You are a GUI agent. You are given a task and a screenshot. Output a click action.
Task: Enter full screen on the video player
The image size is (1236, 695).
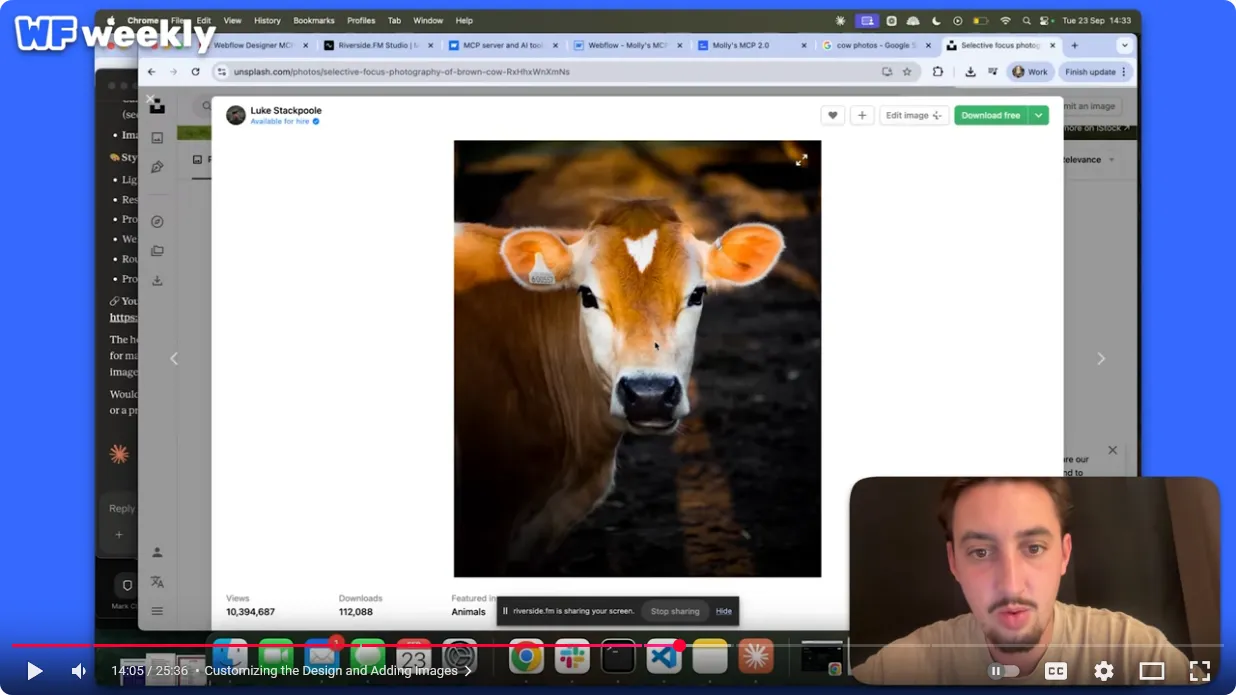1200,671
